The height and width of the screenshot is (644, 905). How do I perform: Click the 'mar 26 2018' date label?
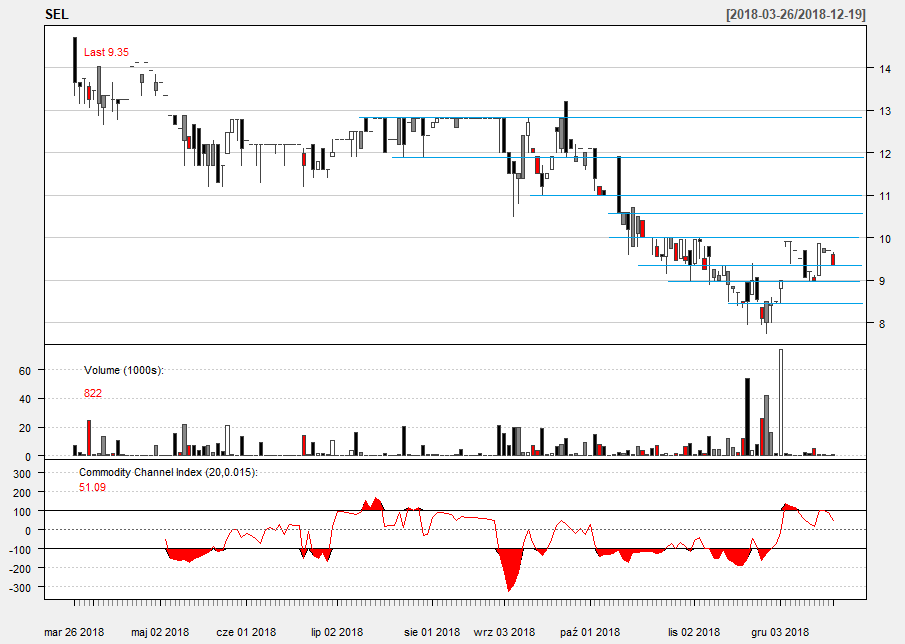[x=74, y=632]
